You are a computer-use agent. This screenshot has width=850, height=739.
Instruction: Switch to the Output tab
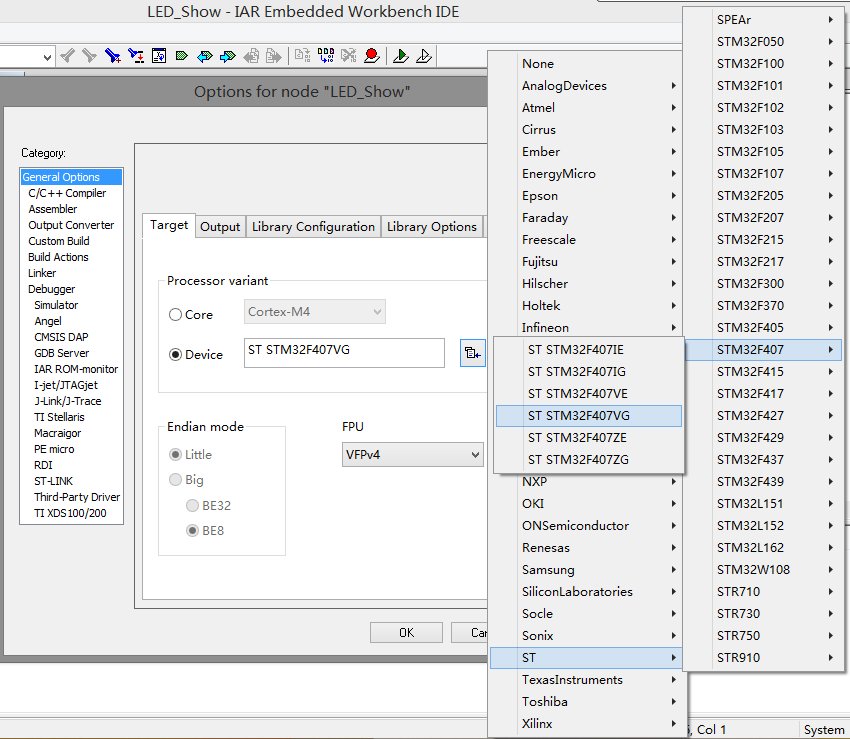pyautogui.click(x=220, y=227)
